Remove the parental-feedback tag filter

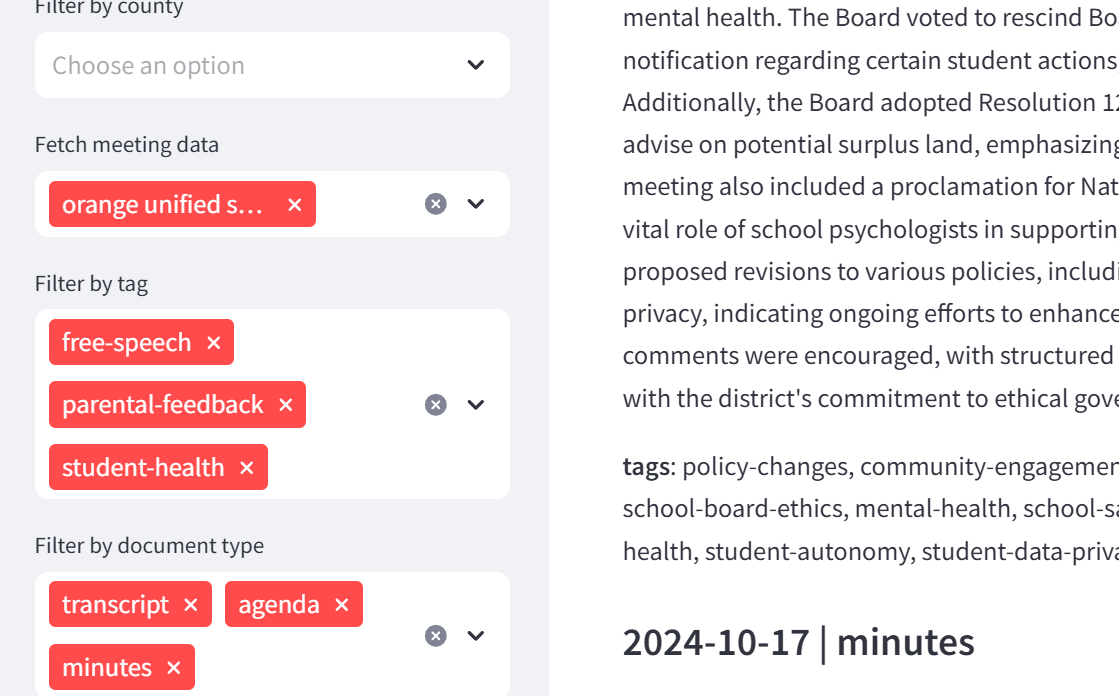click(x=285, y=405)
